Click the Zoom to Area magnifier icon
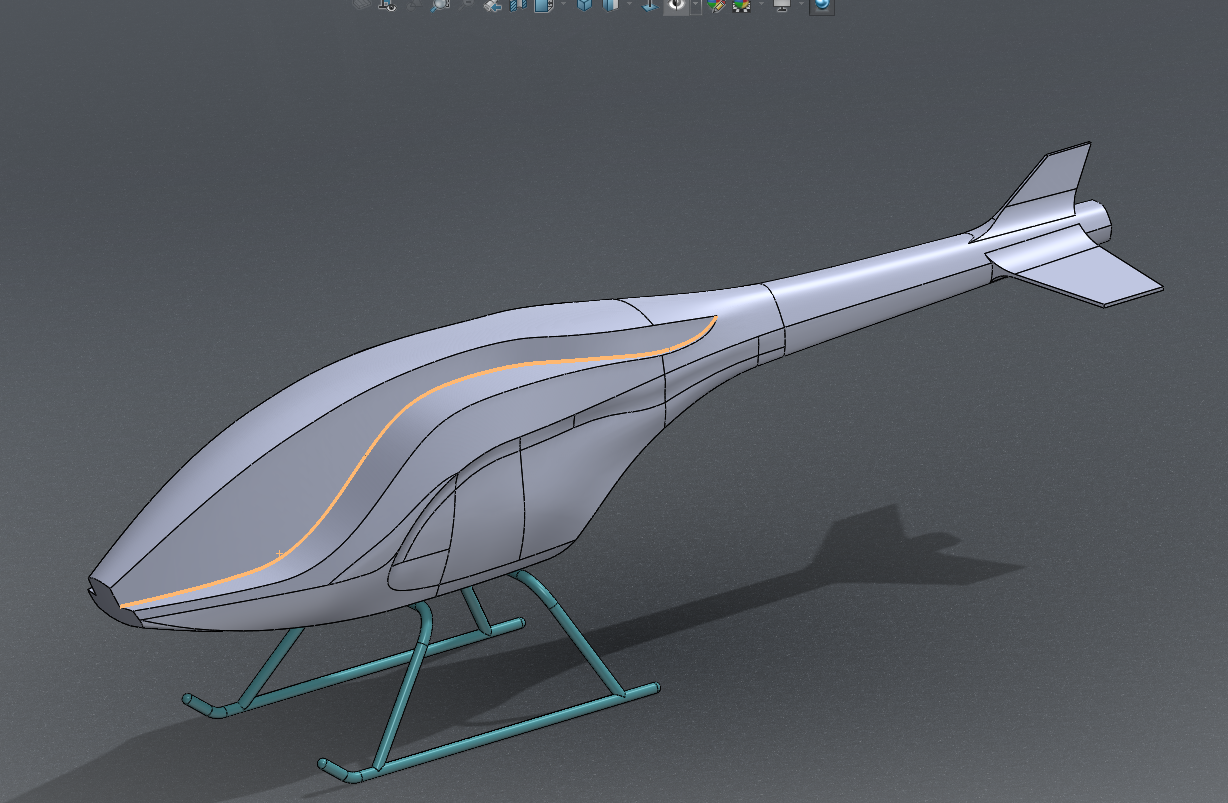 tap(440, 4)
